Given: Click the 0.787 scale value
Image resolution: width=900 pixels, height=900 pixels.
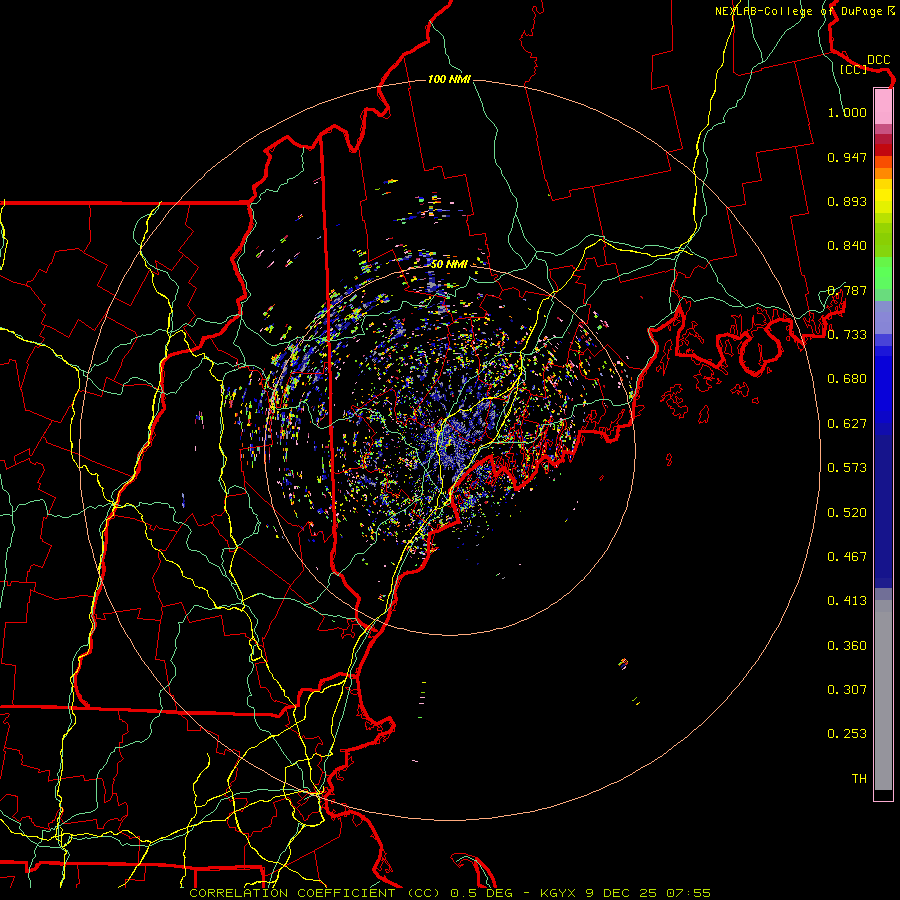Looking at the screenshot, I should click(x=847, y=290).
